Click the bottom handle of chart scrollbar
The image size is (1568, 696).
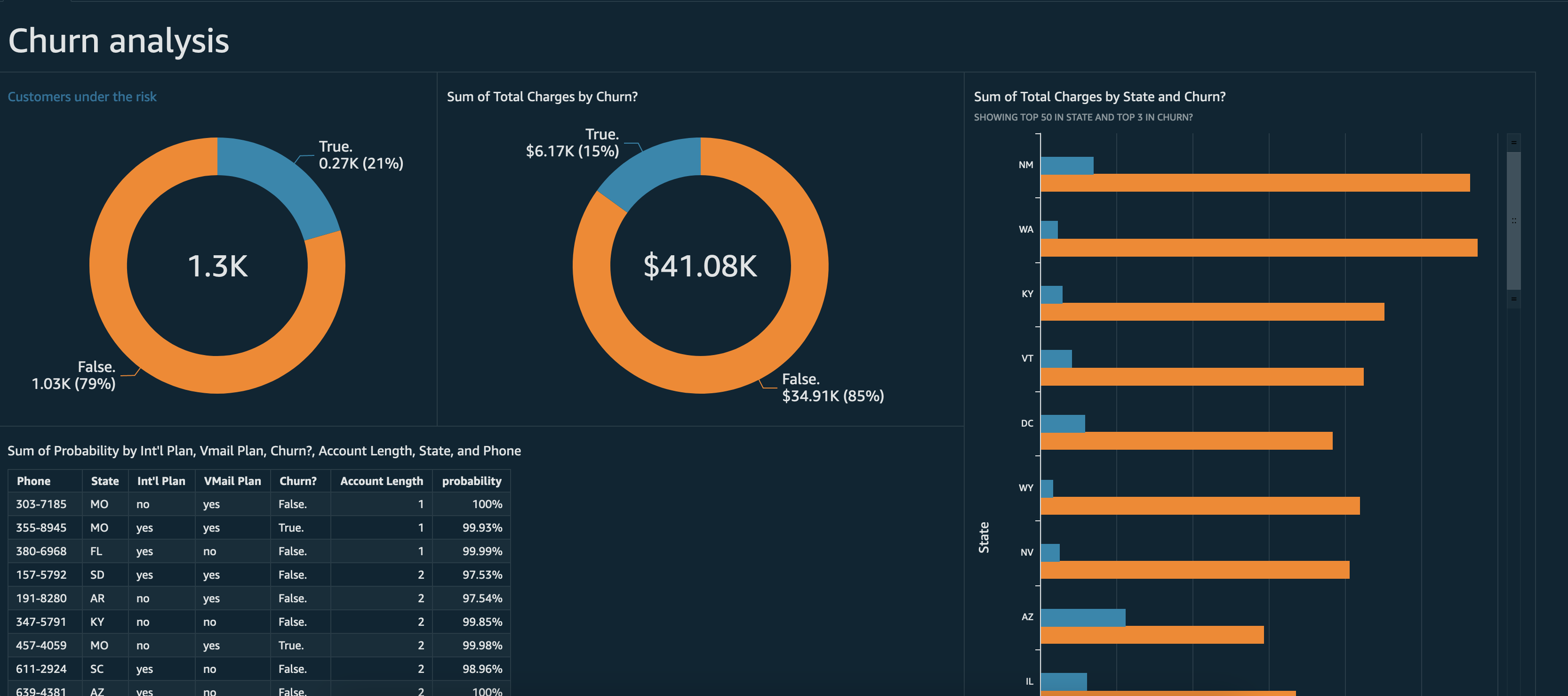click(x=1513, y=299)
